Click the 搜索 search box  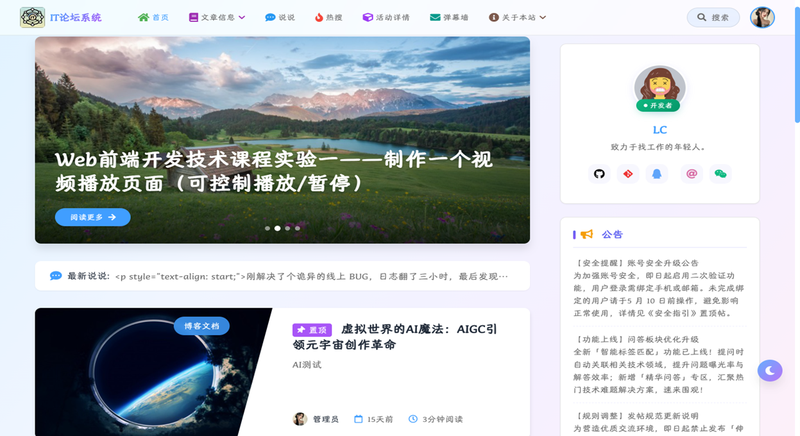coord(713,17)
